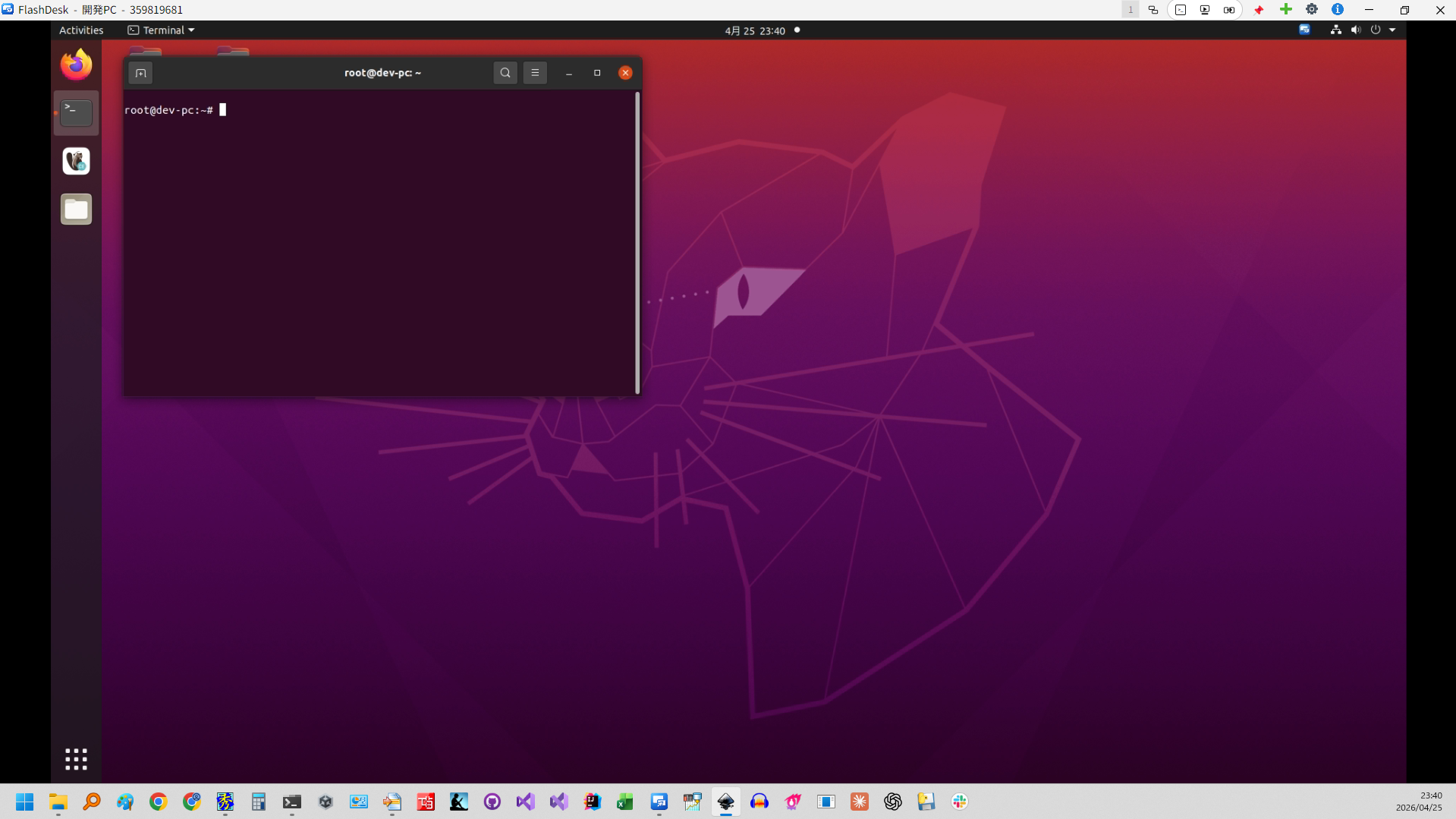
Task: Toggle FlashDesk remote terminal mode button
Action: pyautogui.click(x=1181, y=10)
